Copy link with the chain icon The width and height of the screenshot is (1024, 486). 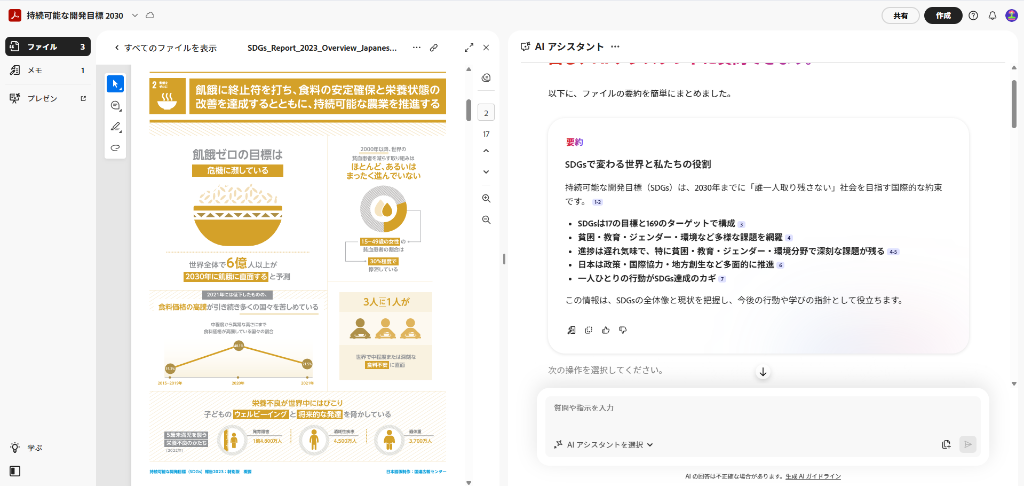point(434,48)
